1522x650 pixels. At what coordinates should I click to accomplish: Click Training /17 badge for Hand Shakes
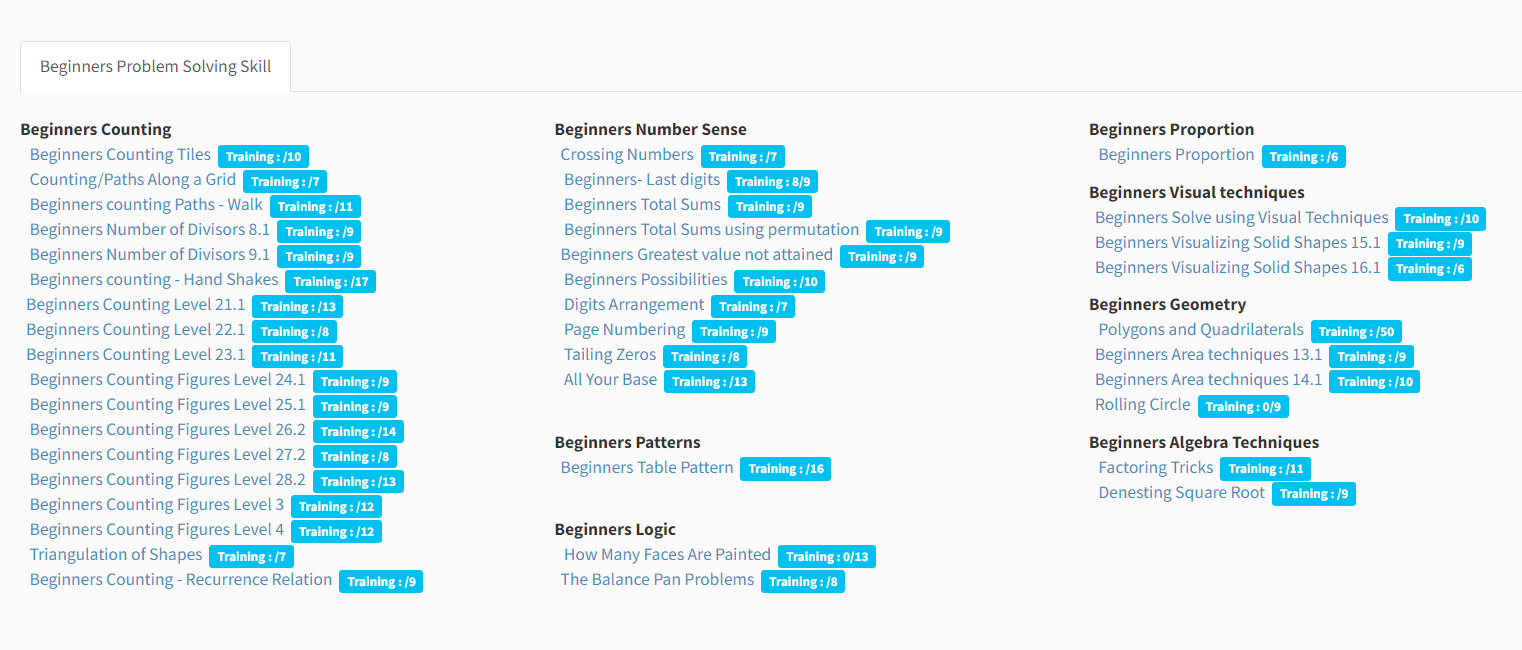tap(330, 282)
